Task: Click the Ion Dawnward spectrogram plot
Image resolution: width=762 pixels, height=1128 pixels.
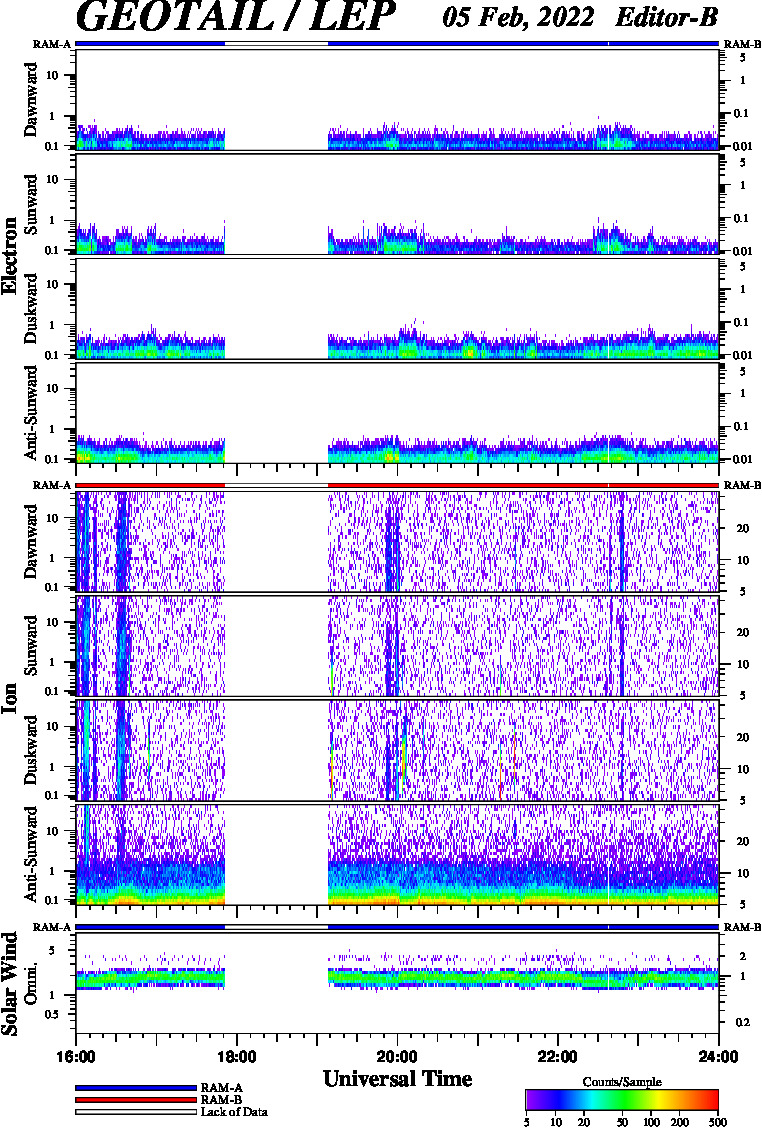Action: 397,542
